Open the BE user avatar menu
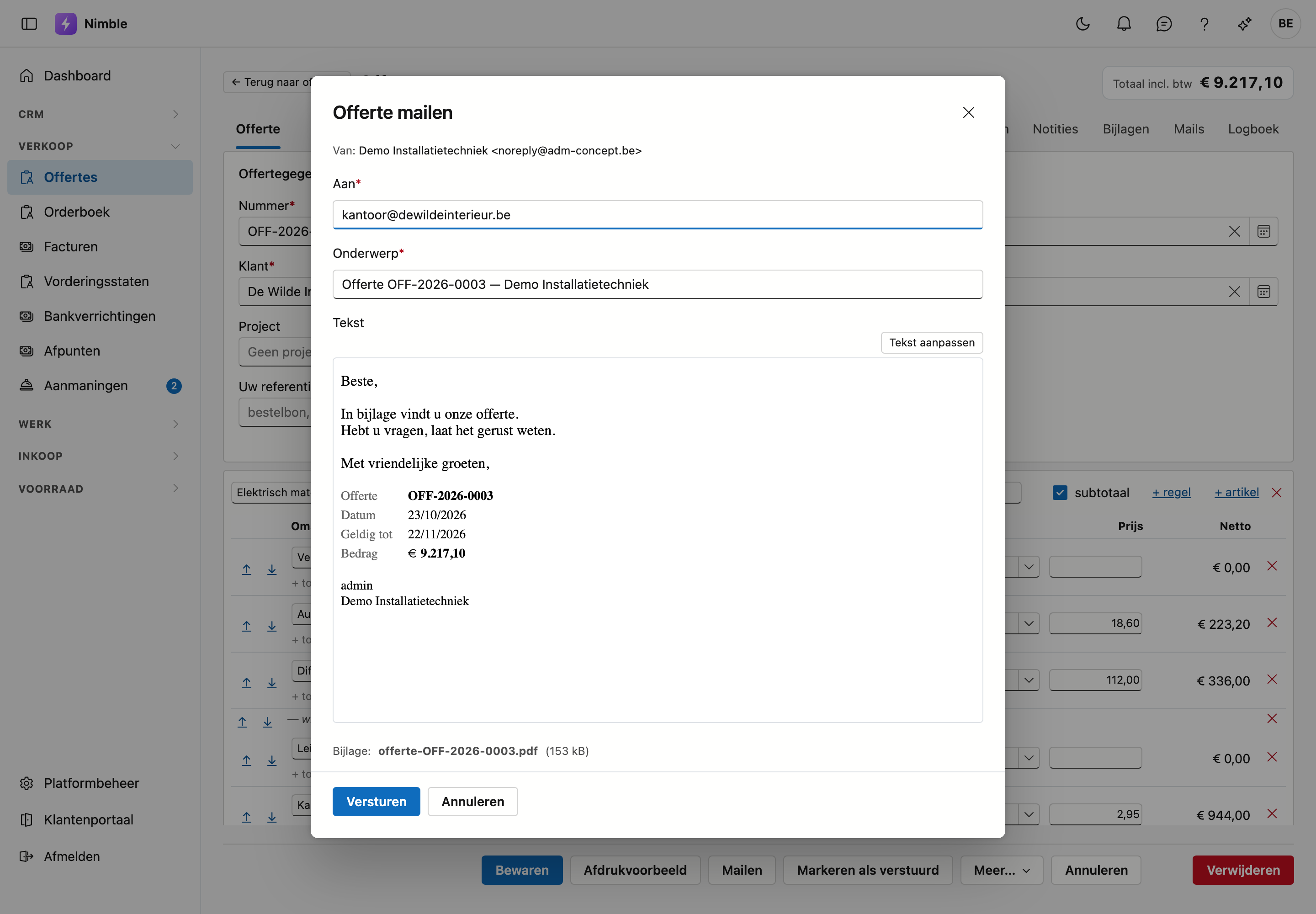The image size is (1316, 914). pos(1285,23)
